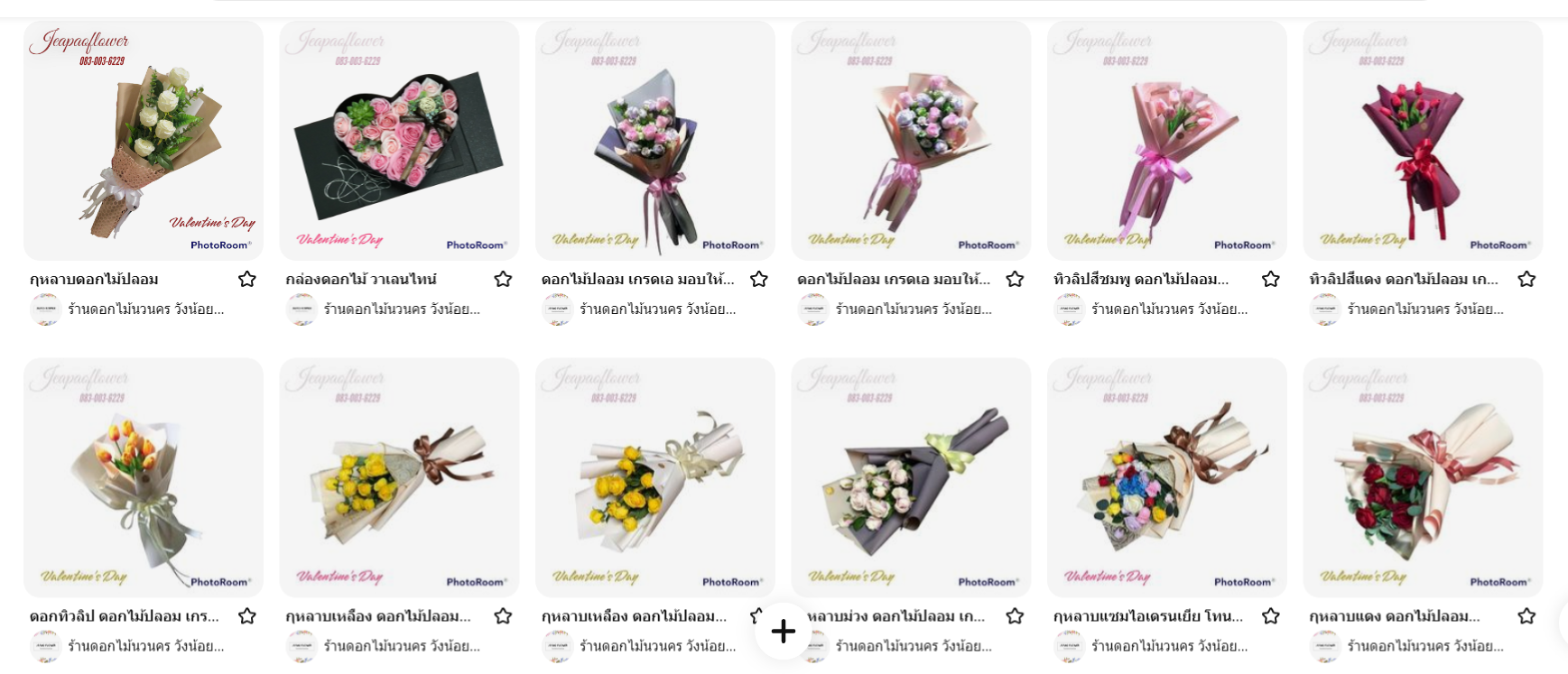
Task: Star the กุหลาบดอกไม้ปลอม template
Action: pyautogui.click(x=246, y=279)
